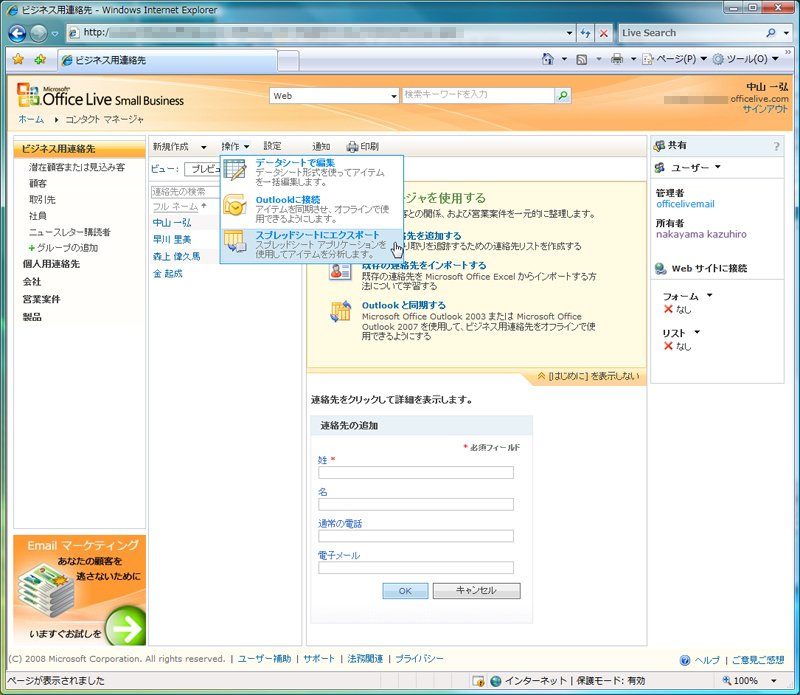The width and height of the screenshot is (800, 695).
Task: Select the ビジネス用連絡先 browser tab
Action: pyautogui.click(x=167, y=60)
